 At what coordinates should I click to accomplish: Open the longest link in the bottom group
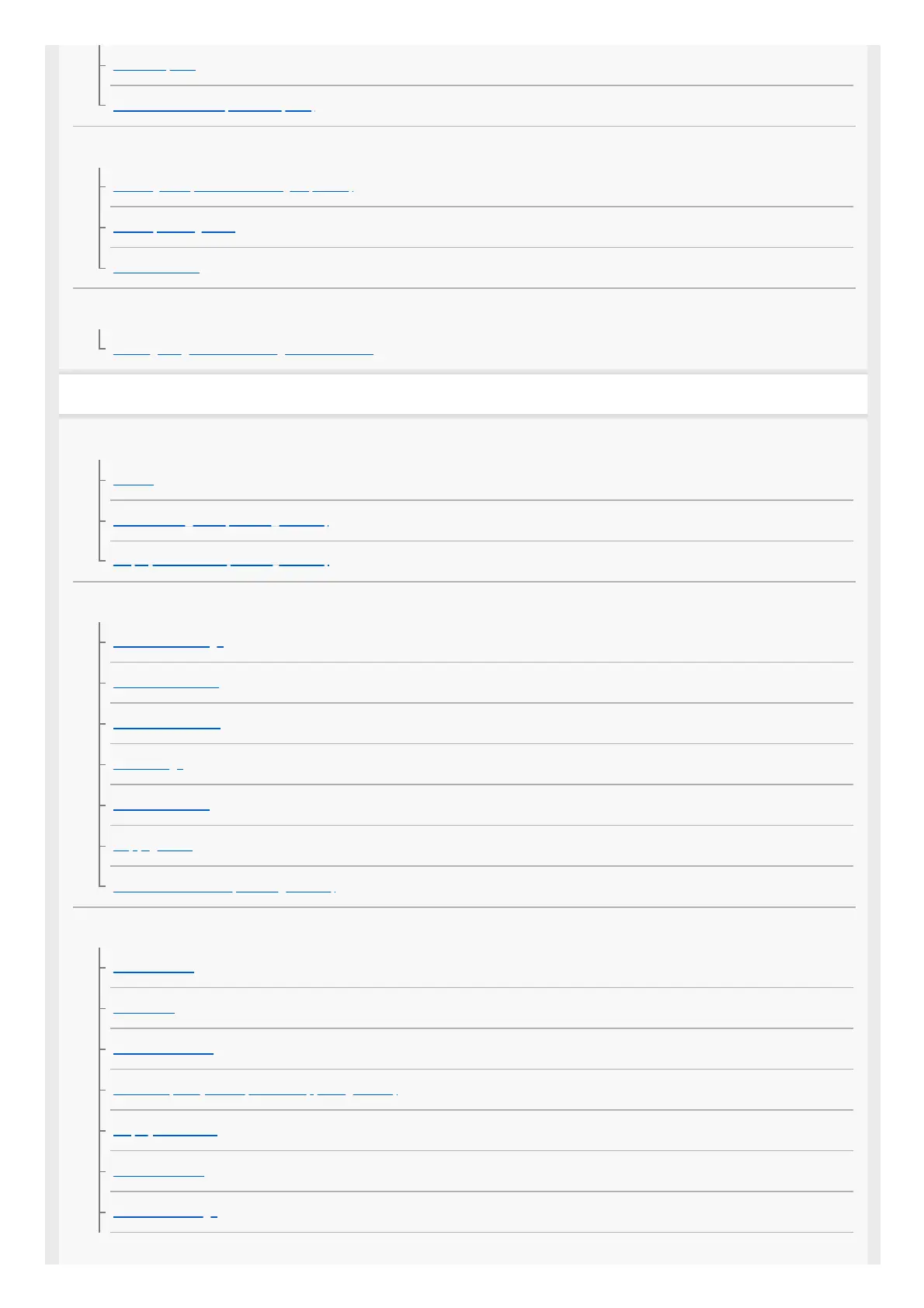[x=255, y=1091]
